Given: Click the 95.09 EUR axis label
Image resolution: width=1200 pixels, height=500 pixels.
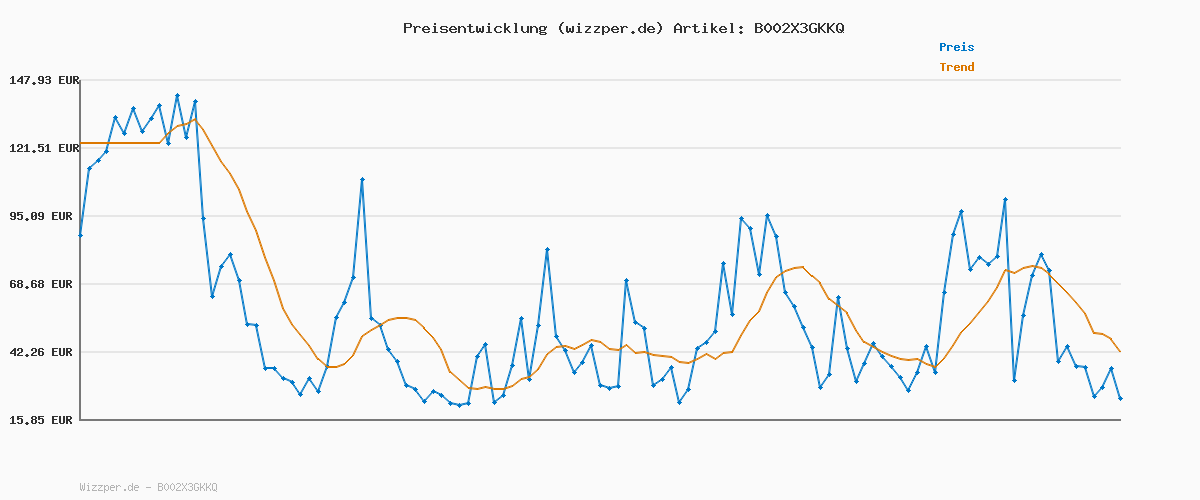Looking at the screenshot, I should (43, 216).
